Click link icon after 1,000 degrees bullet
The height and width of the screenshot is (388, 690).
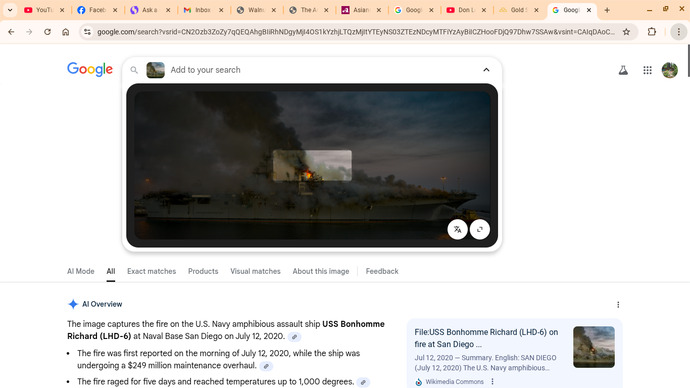[363, 382]
